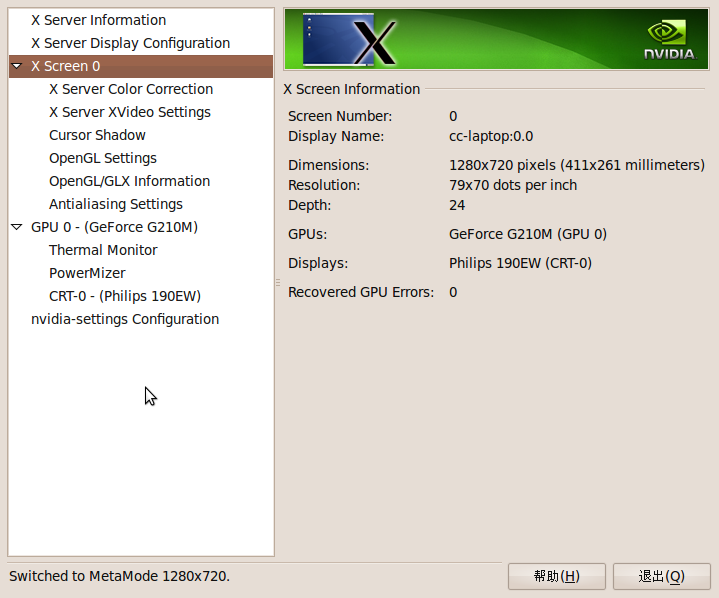The image size is (719, 598).
Task: Click the pane divider grip handle
Action: click(x=278, y=282)
